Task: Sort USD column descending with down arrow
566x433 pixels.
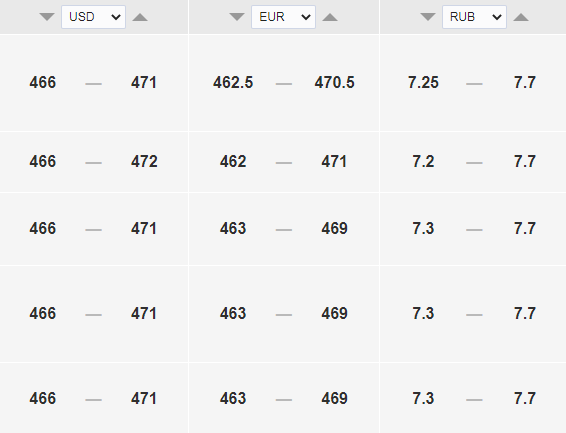Action: pos(47,17)
